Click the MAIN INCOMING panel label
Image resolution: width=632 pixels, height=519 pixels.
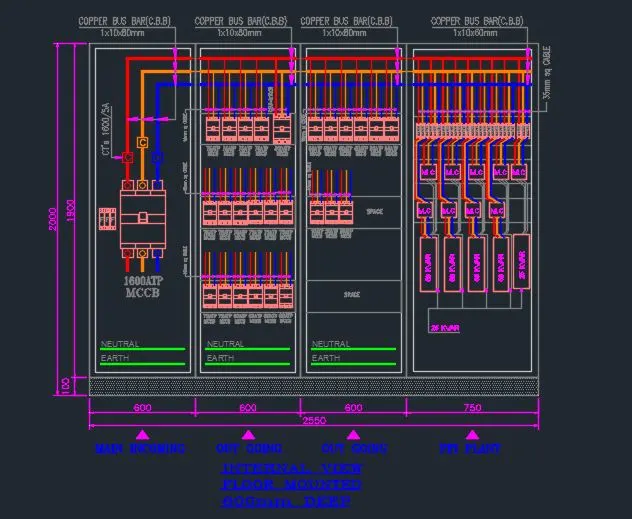pyautogui.click(x=140, y=449)
